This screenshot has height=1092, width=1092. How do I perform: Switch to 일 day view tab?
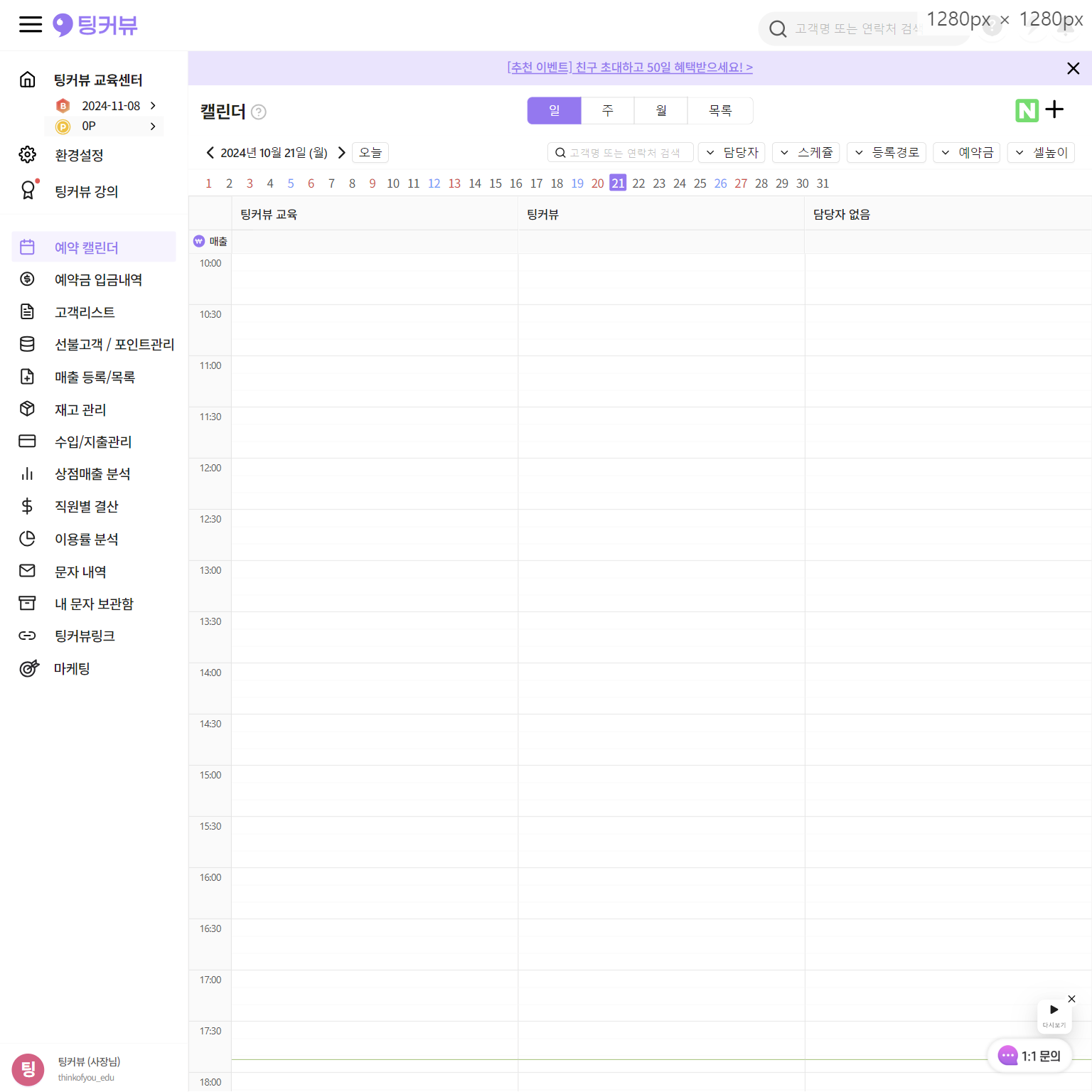coord(555,111)
